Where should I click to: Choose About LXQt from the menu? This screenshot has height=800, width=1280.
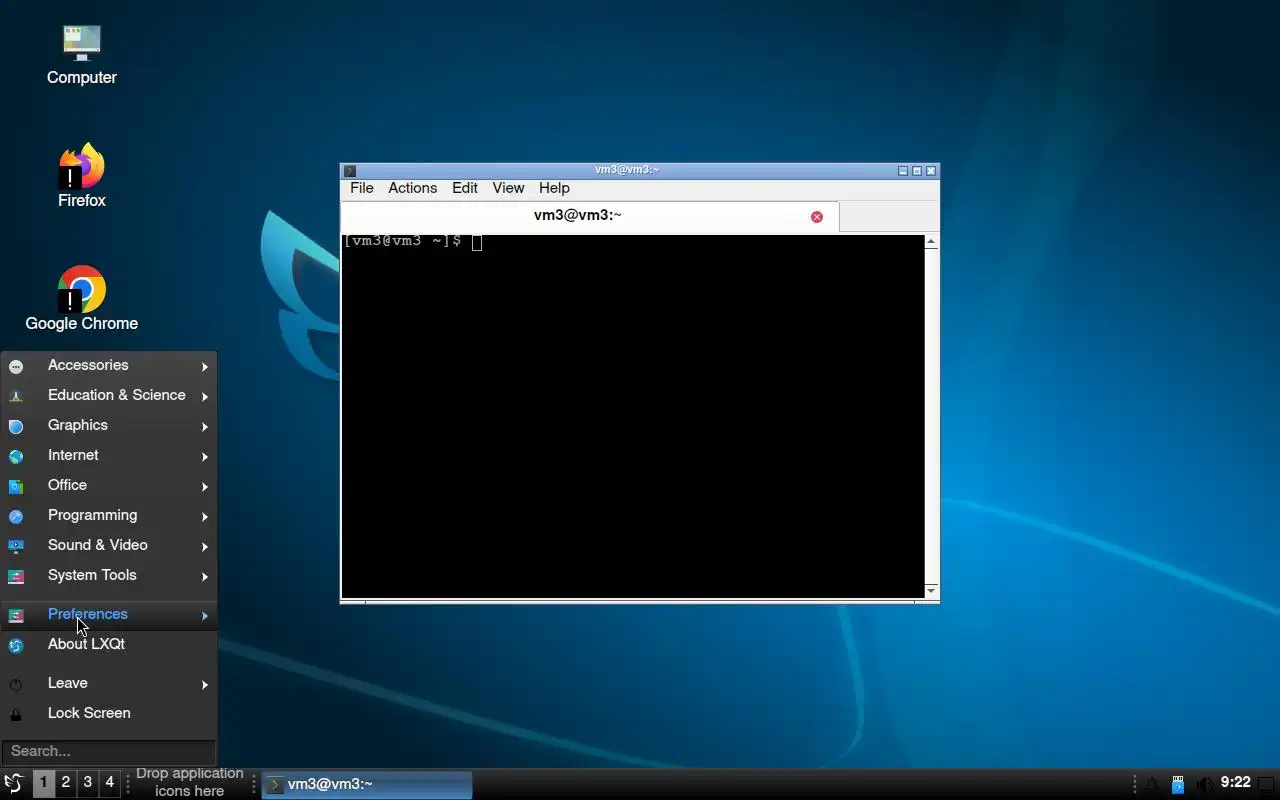[109, 645]
